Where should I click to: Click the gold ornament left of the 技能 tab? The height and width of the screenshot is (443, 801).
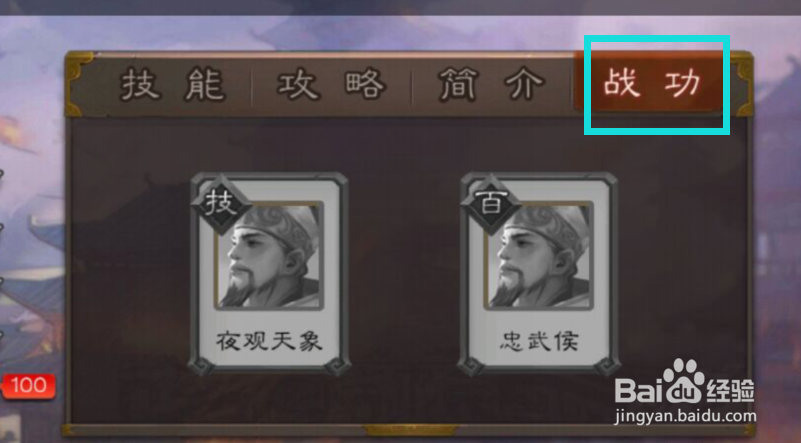pos(78,84)
